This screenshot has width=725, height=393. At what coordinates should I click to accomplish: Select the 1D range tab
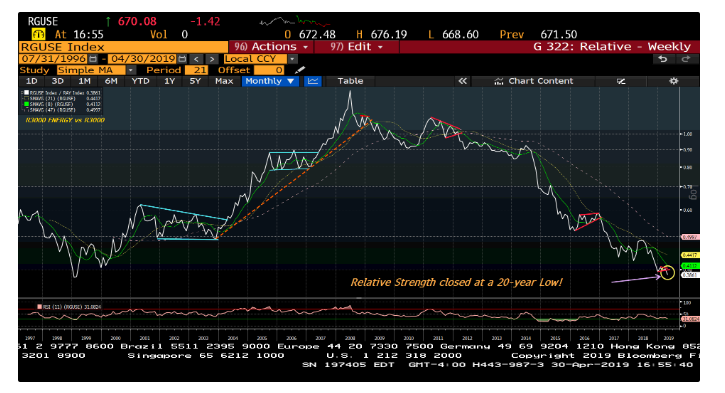(31, 81)
